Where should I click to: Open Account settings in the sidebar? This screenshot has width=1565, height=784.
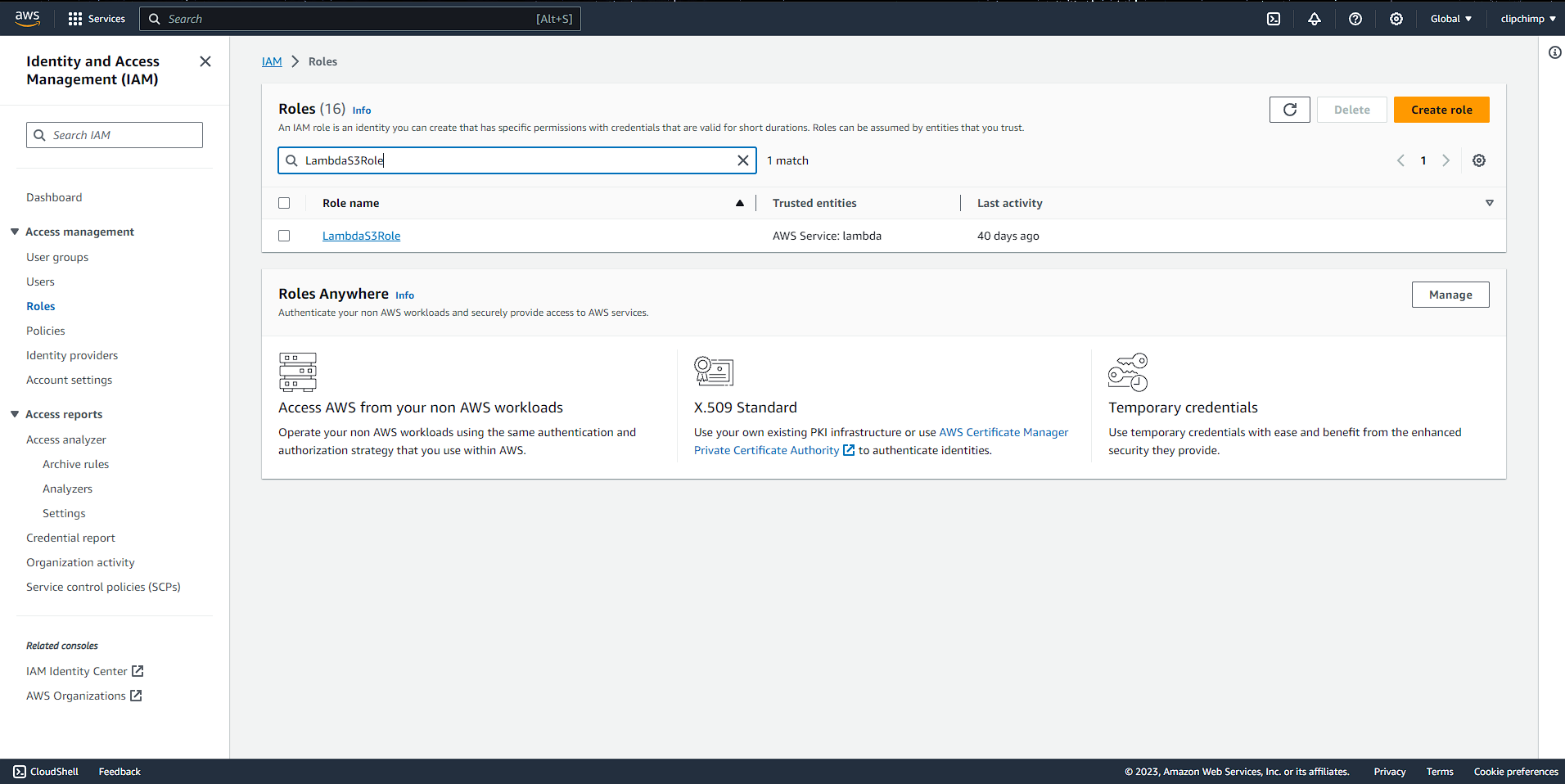point(70,380)
